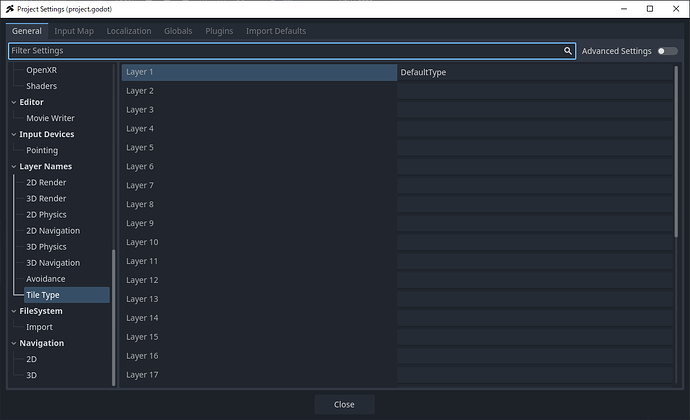Switch to the General tab
The width and height of the screenshot is (690, 420).
[x=27, y=31]
